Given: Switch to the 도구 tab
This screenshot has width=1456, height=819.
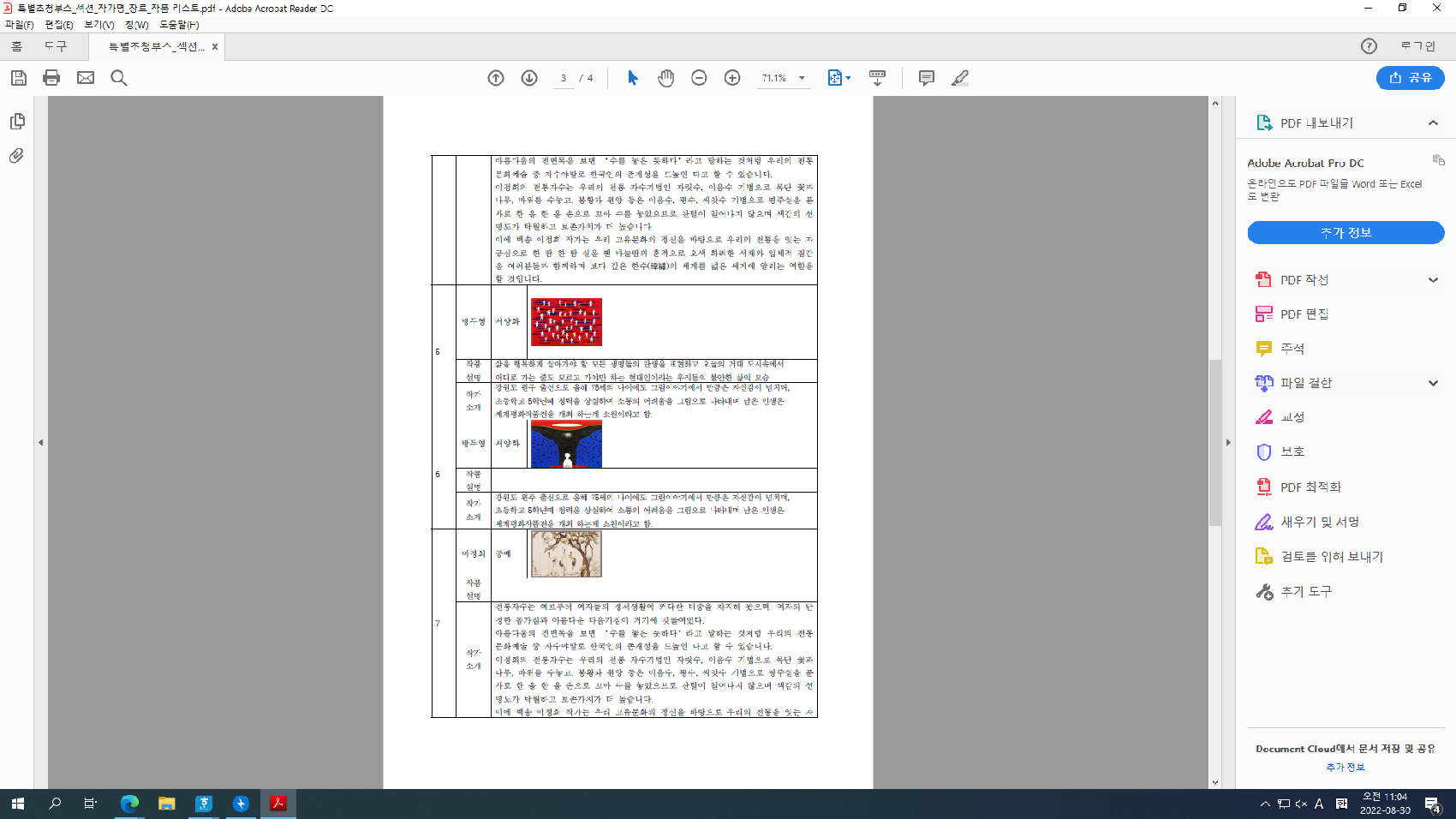Looking at the screenshot, I should coord(56,46).
